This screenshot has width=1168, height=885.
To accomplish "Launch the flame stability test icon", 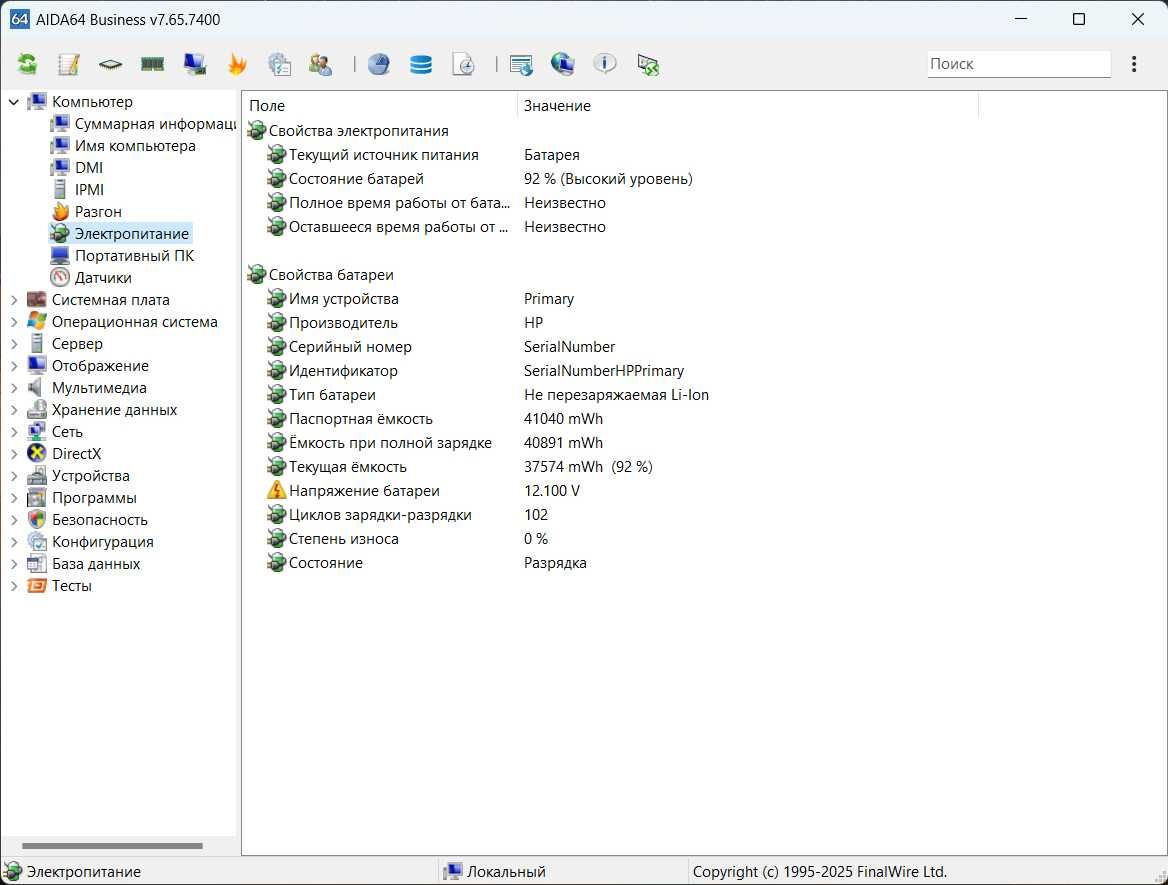I will 237,64.
